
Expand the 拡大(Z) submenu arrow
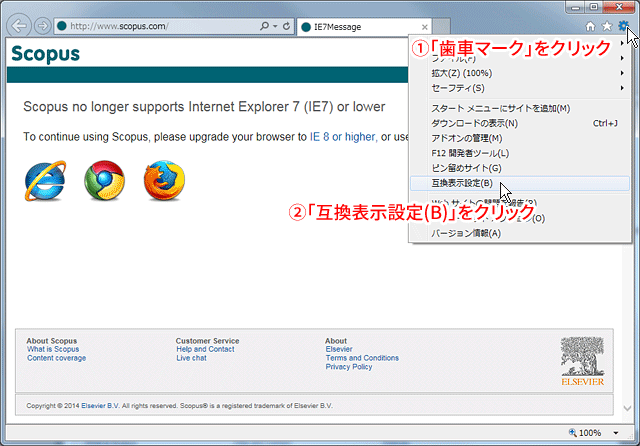coord(622,73)
